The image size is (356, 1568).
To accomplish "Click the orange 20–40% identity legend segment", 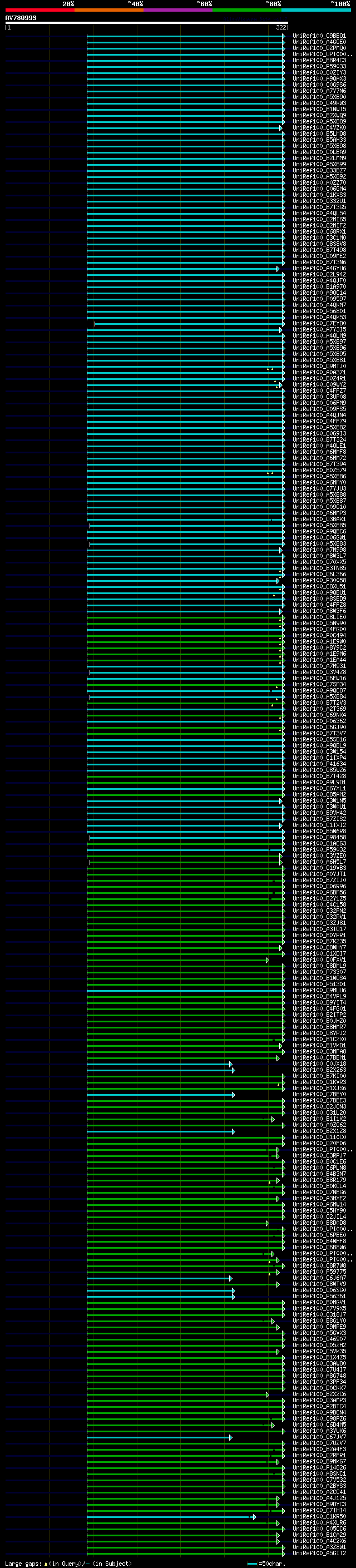I will coord(109,10).
